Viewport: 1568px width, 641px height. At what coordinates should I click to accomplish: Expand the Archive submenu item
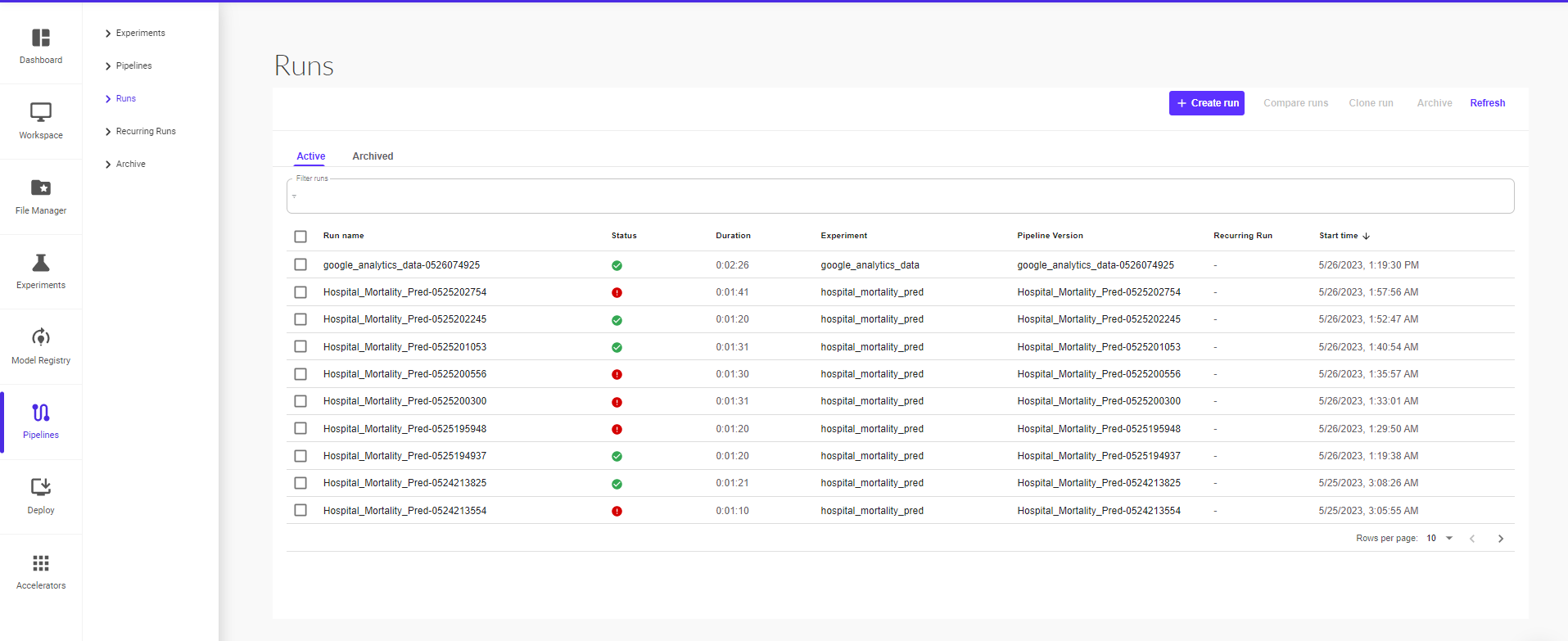coord(125,165)
